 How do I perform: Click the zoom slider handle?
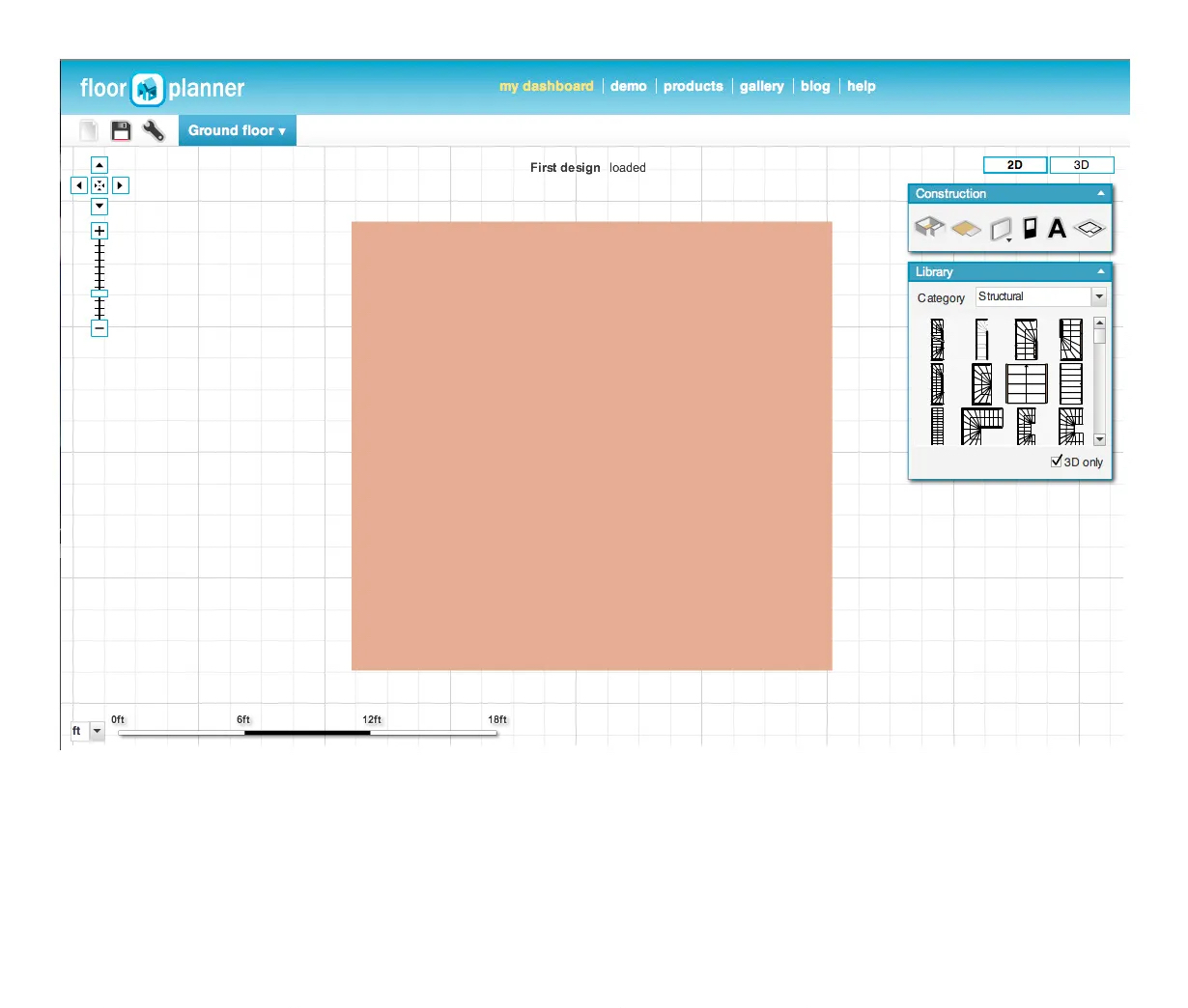99,294
